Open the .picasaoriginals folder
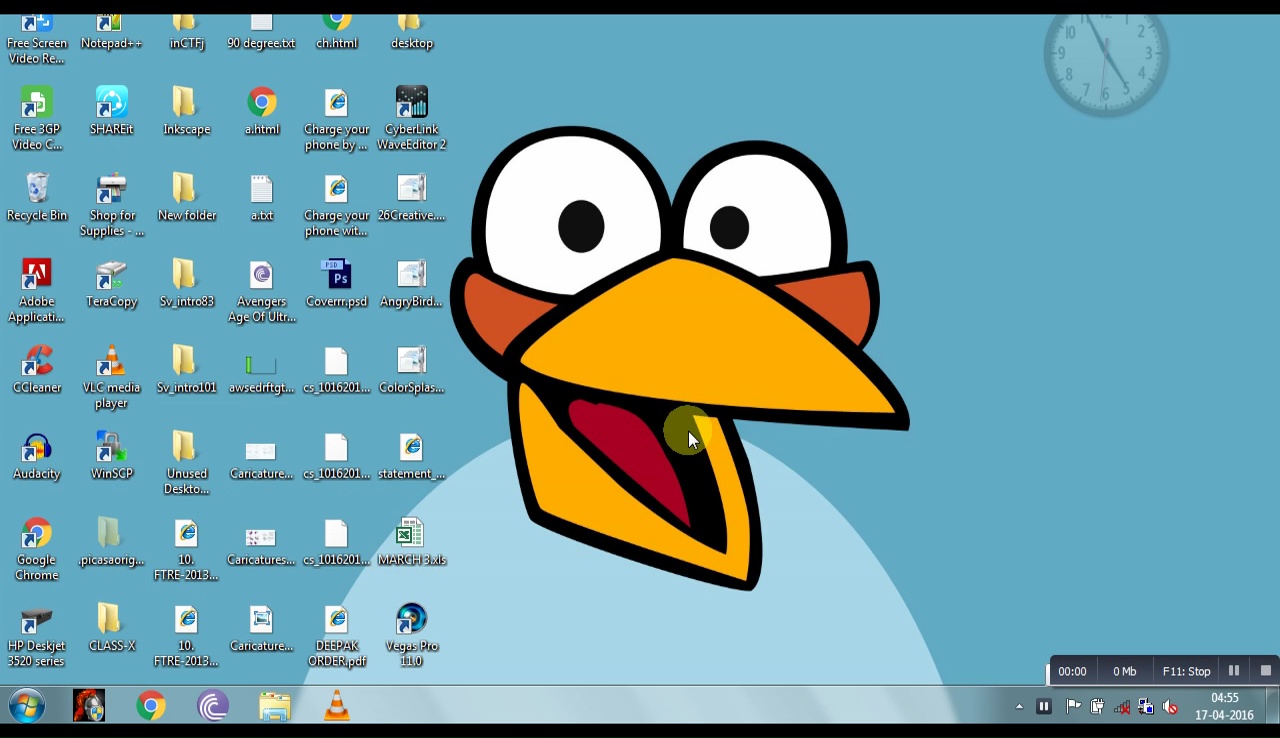Image resolution: width=1280 pixels, height=738 pixels. click(x=111, y=541)
